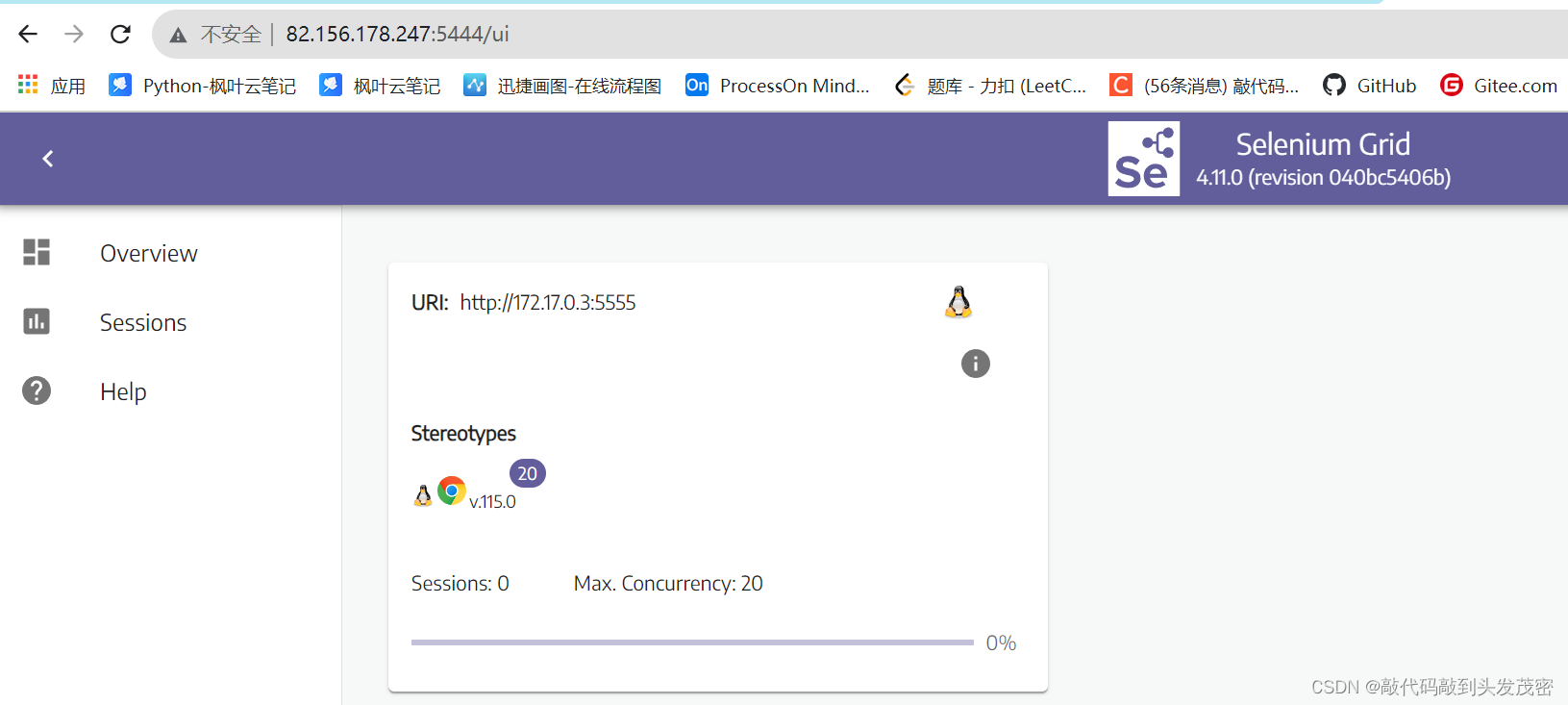Open the 题库 - 力扣 LeetCode bookmark

tap(990, 86)
